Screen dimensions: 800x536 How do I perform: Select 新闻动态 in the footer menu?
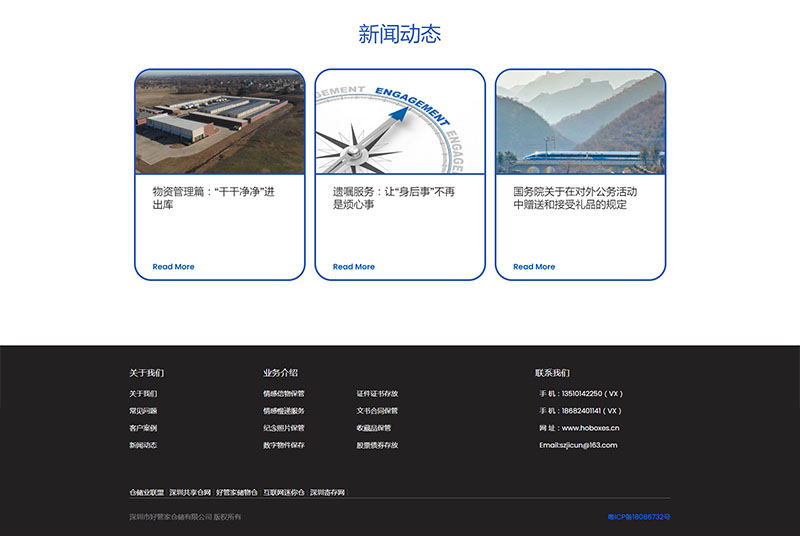[143, 445]
